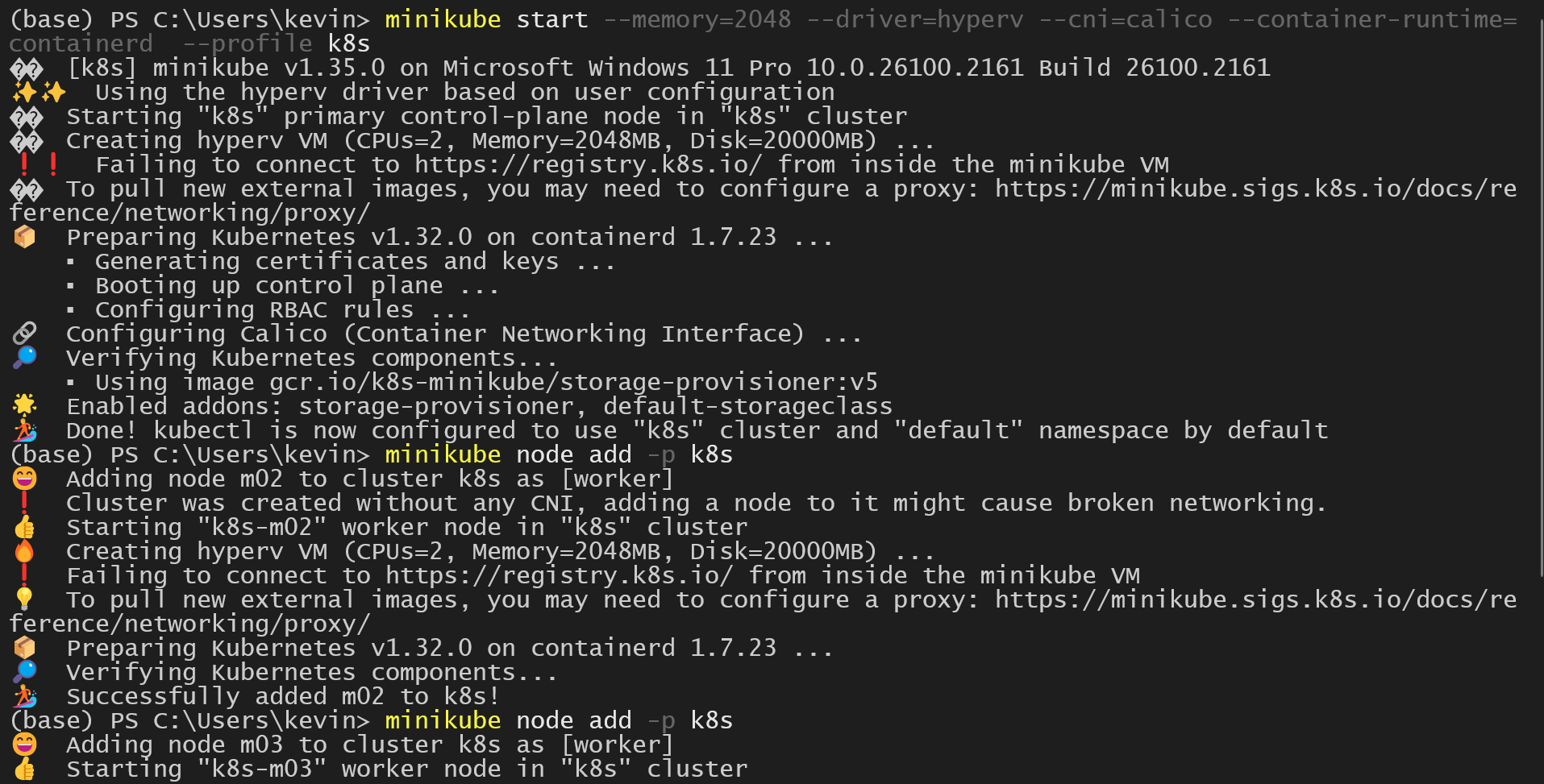The height and width of the screenshot is (784, 1544).
Task: Open the second https://registry.k8s.io/ link
Action: click(x=559, y=575)
